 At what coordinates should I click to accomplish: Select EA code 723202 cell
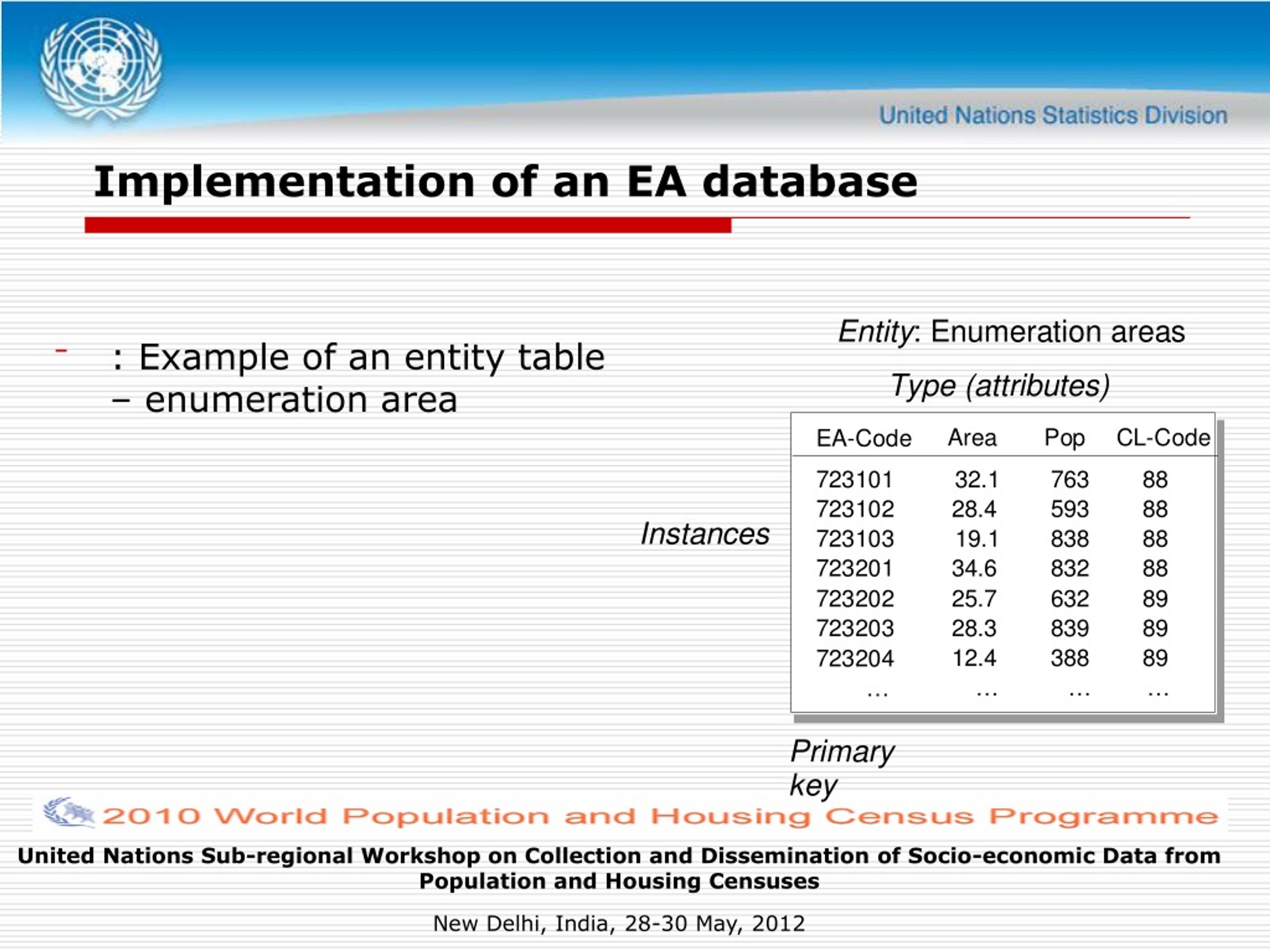(x=855, y=599)
